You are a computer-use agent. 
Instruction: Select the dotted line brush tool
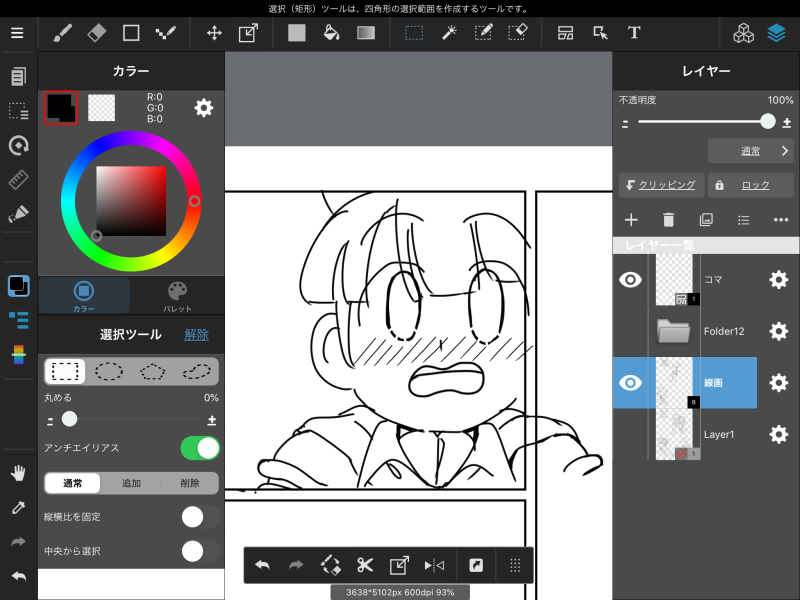point(166,33)
